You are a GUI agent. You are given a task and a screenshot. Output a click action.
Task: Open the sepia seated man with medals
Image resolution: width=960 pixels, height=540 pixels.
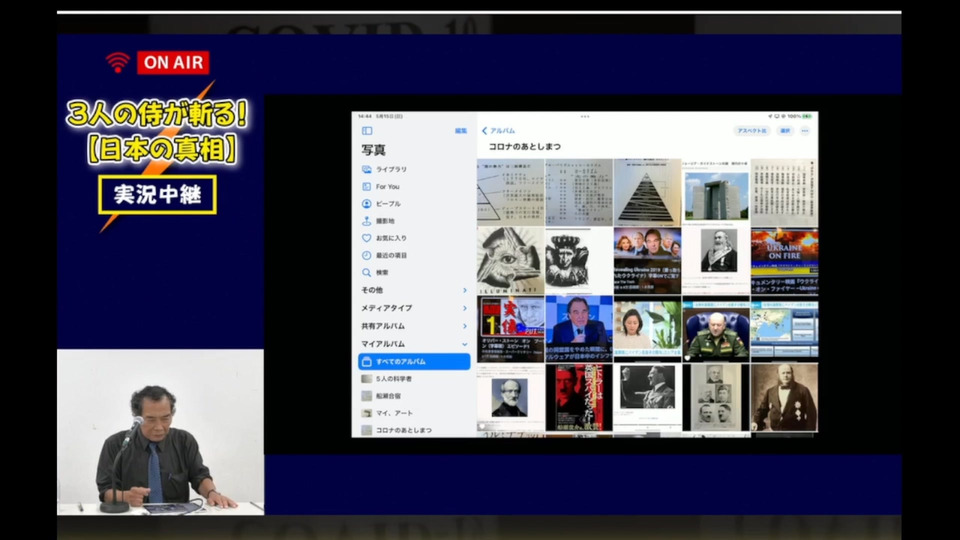click(x=784, y=398)
